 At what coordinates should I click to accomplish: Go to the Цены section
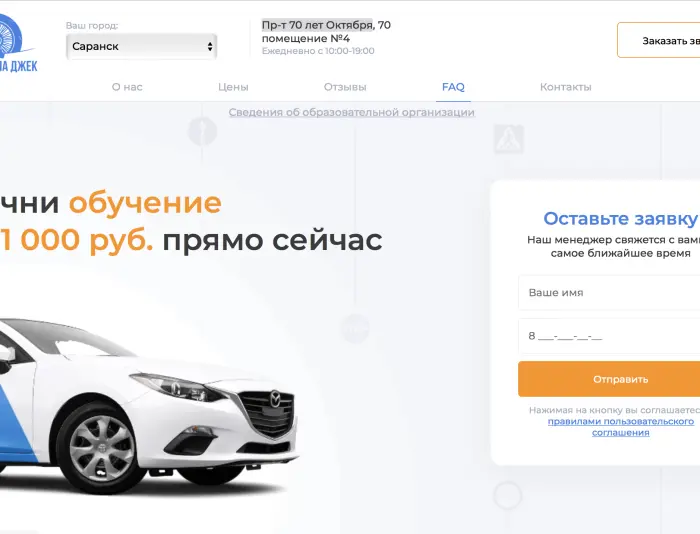233,87
